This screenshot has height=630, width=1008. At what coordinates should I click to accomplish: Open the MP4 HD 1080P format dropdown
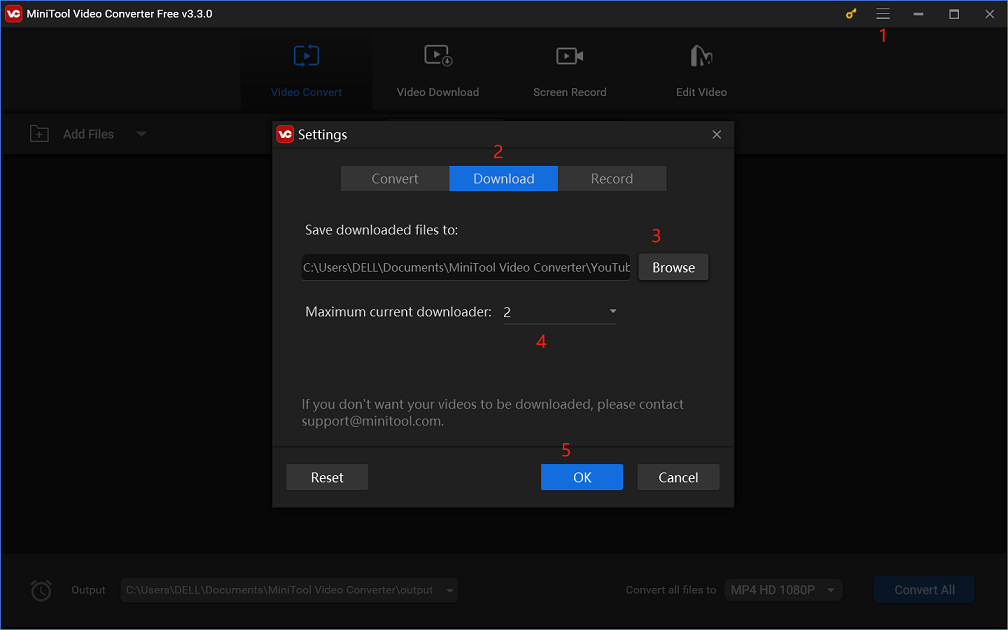783,590
